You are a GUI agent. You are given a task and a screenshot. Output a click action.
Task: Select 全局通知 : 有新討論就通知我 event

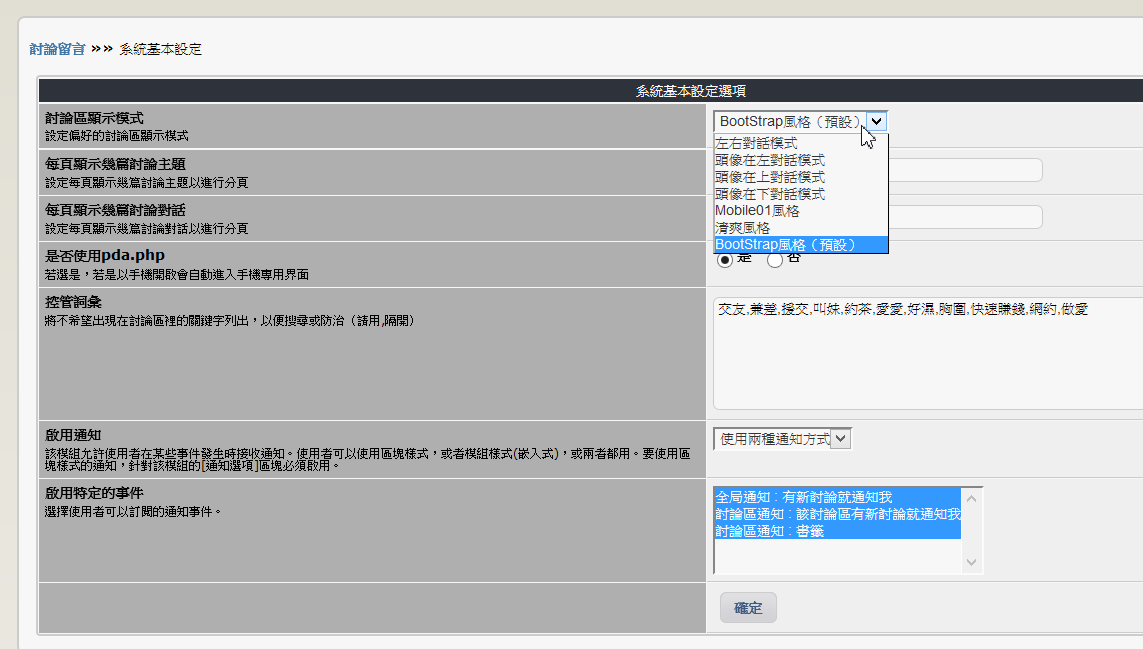pos(803,497)
